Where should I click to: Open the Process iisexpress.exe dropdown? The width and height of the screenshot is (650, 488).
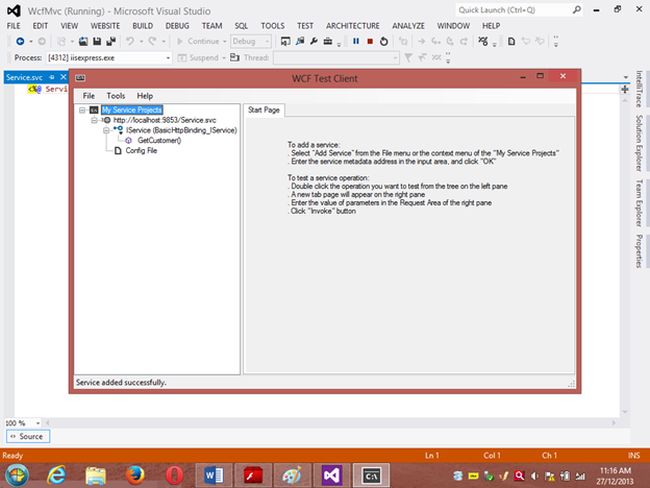(x=109, y=58)
